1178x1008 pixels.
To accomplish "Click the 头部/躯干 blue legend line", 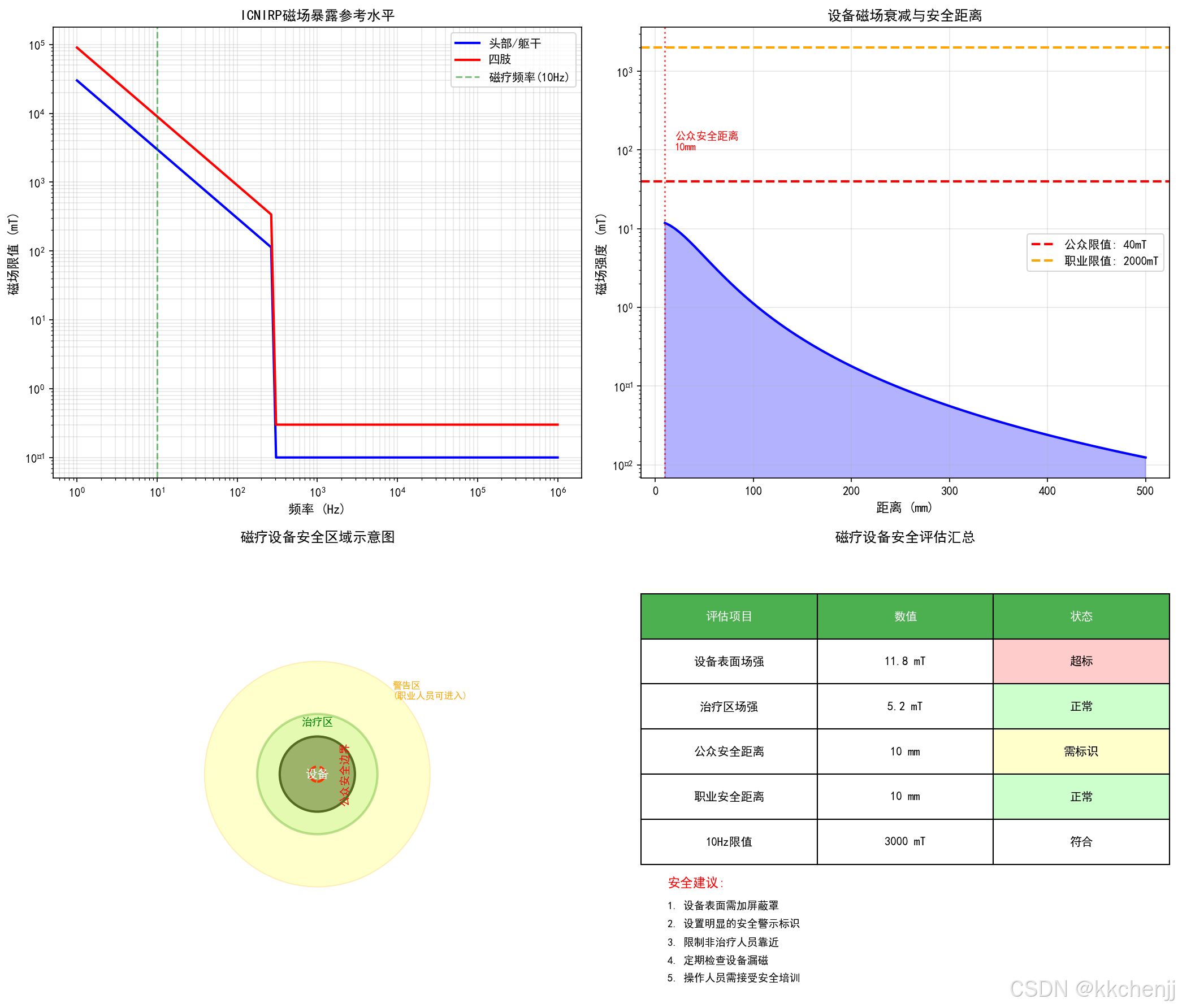I will point(467,43).
